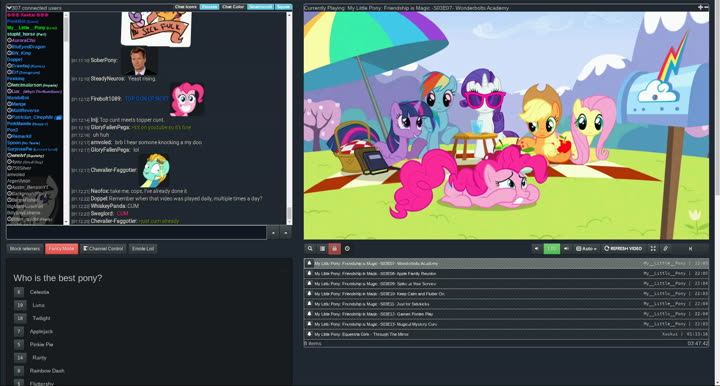Image resolution: width=720 pixels, height=386 pixels.
Task: Click username Firebolt1089 in chat
Action: 106,99
